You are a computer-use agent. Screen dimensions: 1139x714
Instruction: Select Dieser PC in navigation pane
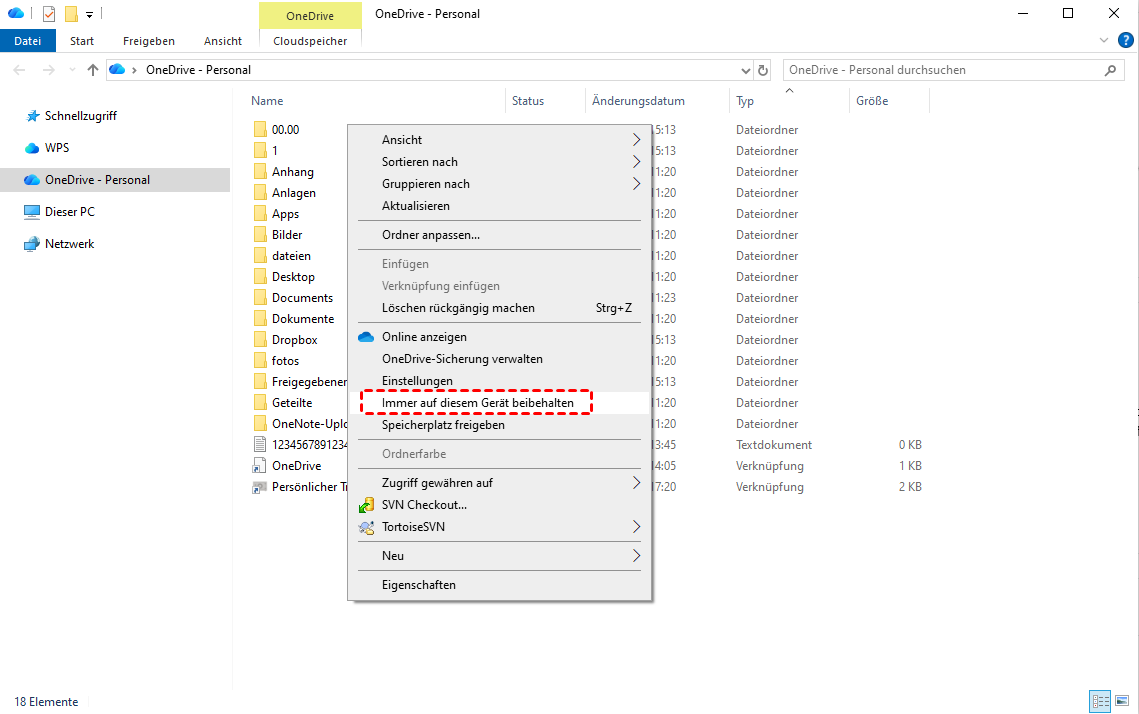pos(69,212)
